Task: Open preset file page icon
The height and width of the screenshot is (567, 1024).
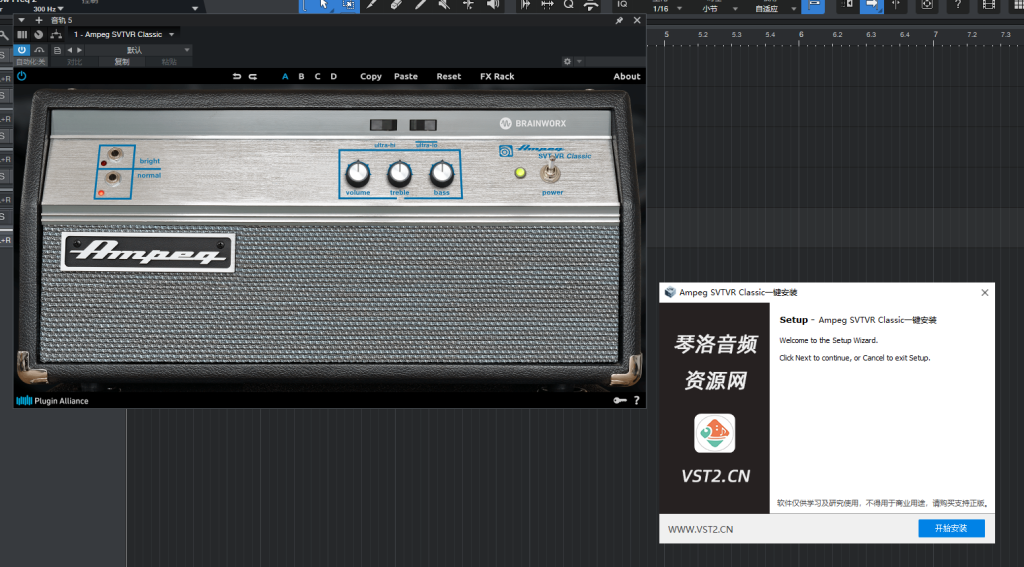Action: [57, 50]
